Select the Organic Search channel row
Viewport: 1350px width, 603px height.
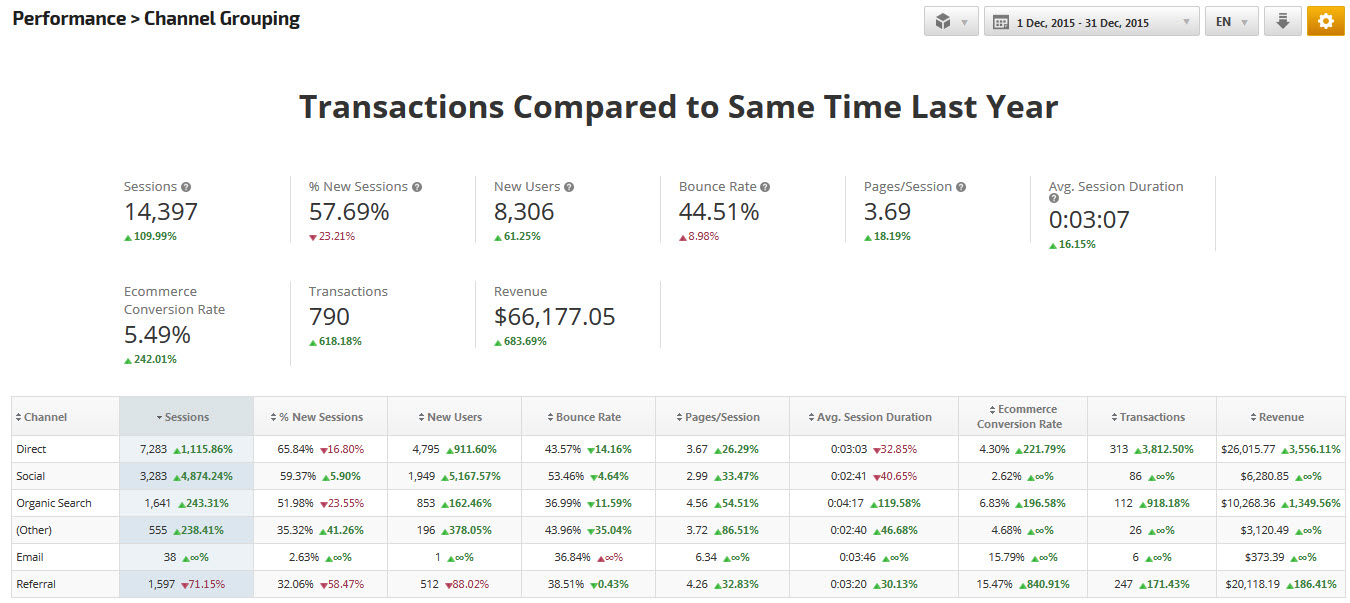coord(53,503)
